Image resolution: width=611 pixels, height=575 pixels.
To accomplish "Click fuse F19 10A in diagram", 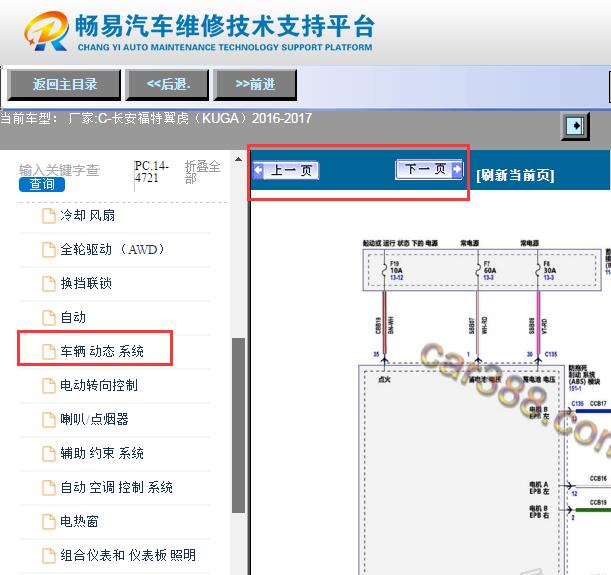I will click(x=393, y=270).
